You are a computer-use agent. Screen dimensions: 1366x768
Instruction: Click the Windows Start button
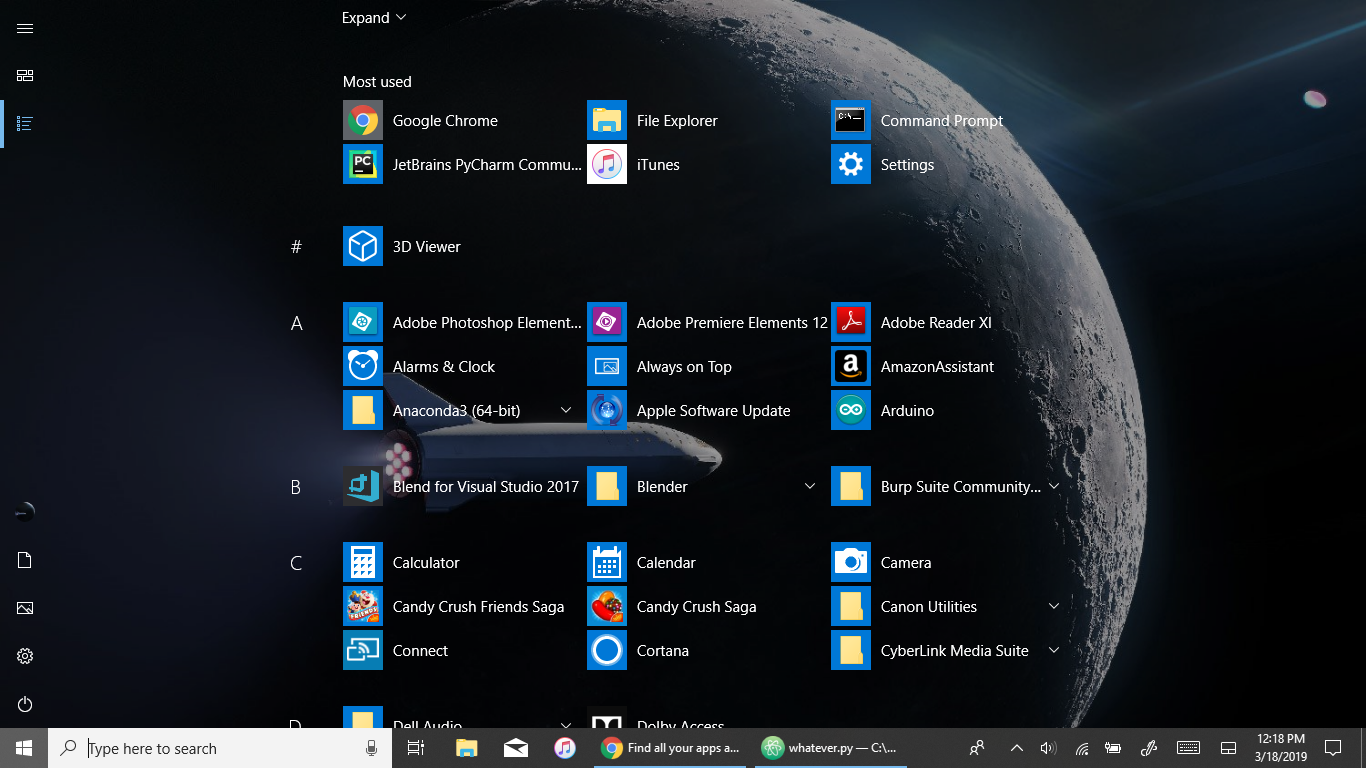[24, 748]
